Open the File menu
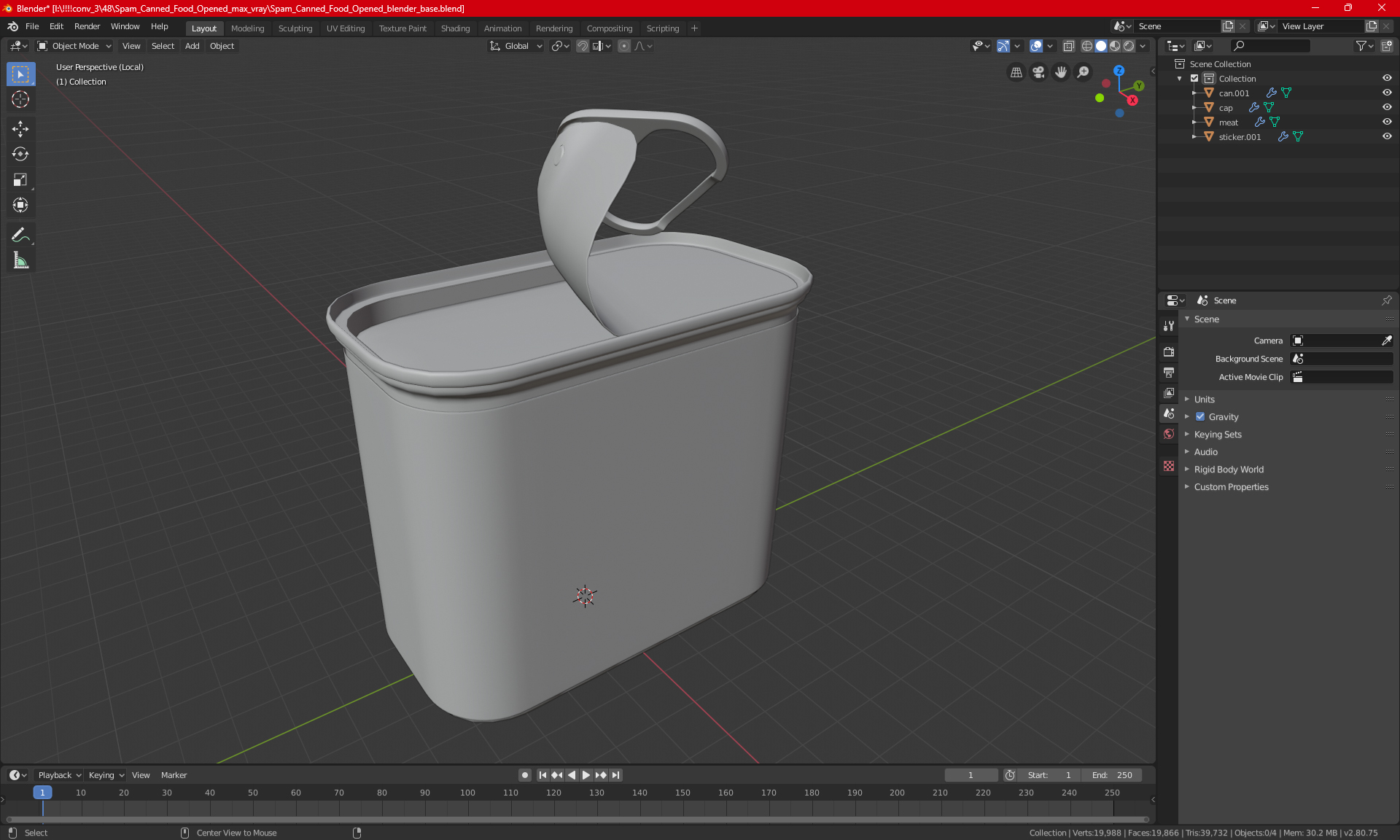The height and width of the screenshot is (840, 1400). (32, 26)
